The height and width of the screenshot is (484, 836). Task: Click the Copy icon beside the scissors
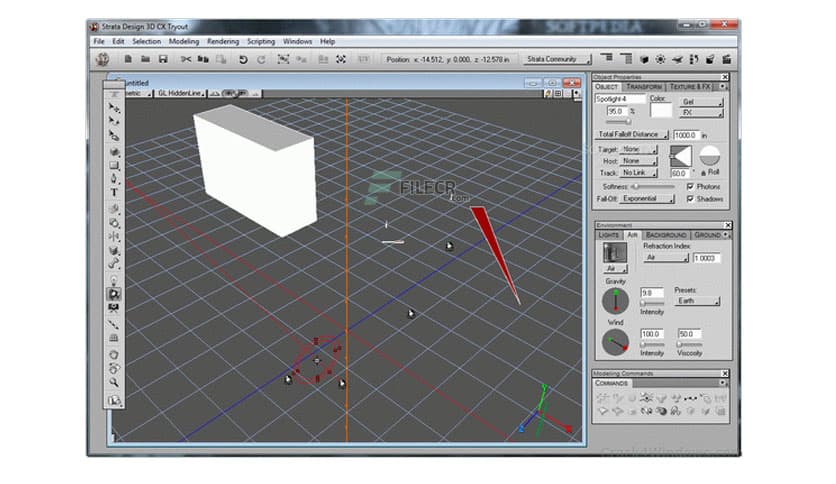tap(203, 59)
